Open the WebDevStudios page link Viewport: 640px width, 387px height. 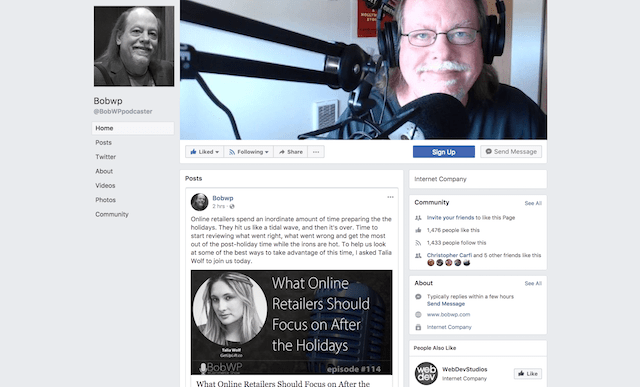464,369
